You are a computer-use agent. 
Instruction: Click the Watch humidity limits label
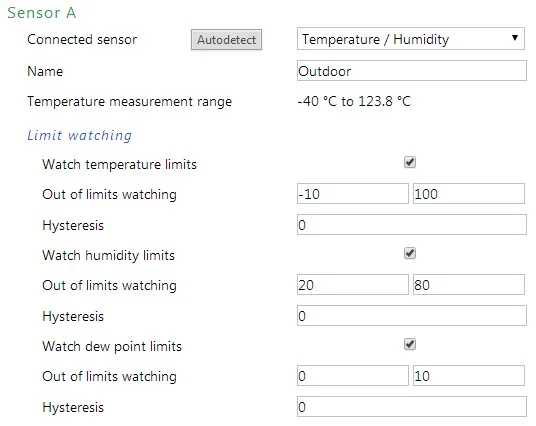pos(108,255)
